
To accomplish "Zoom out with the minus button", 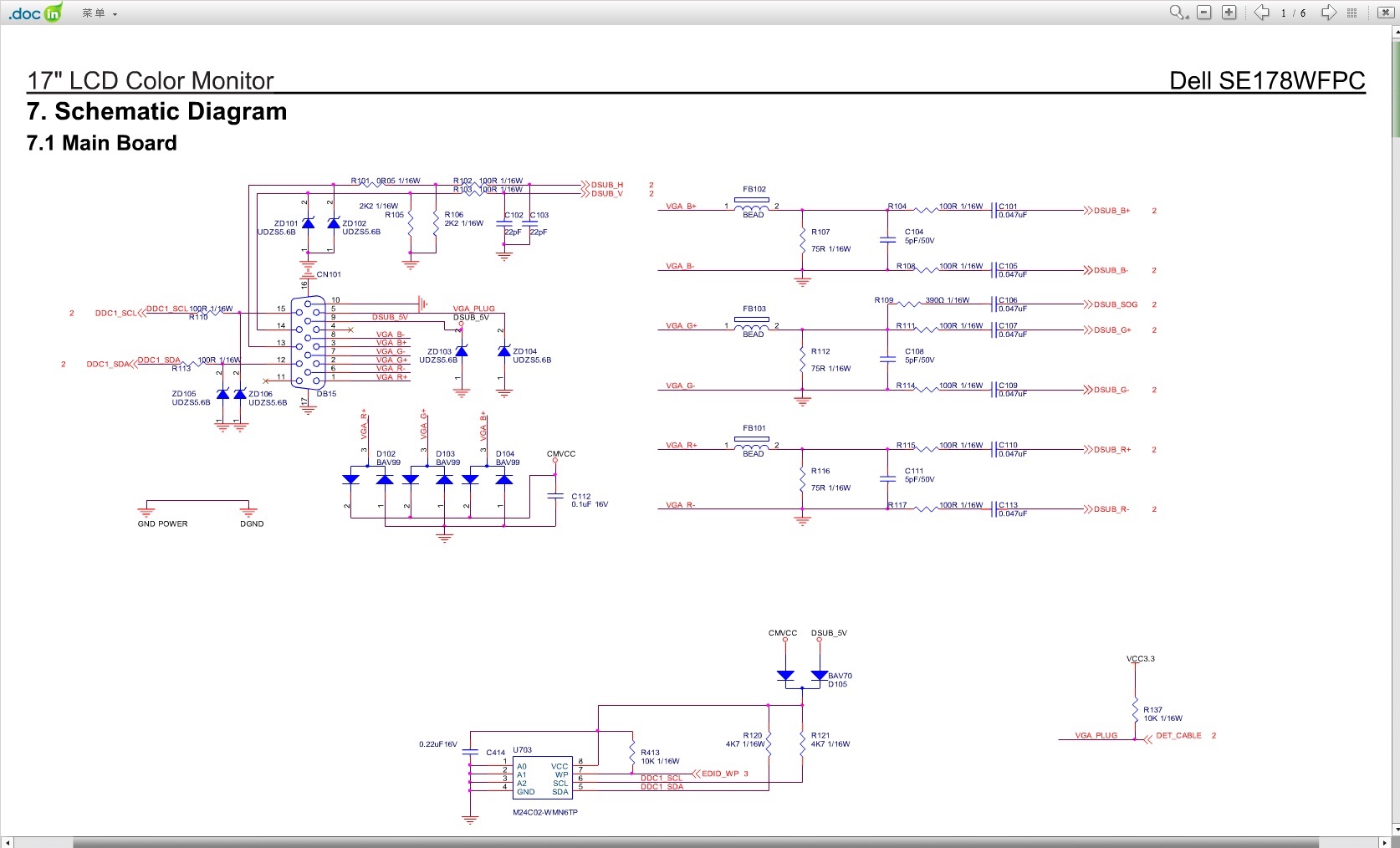I will pos(1204,13).
